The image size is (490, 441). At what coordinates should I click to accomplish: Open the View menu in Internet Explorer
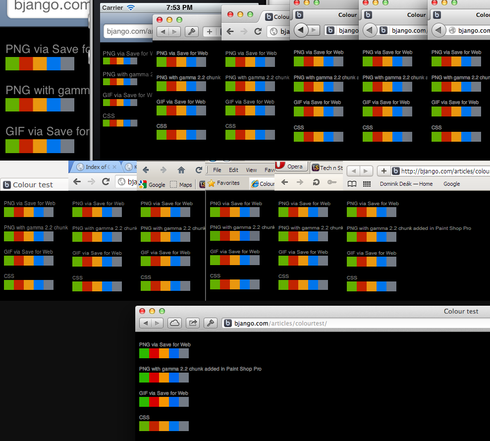coord(251,170)
